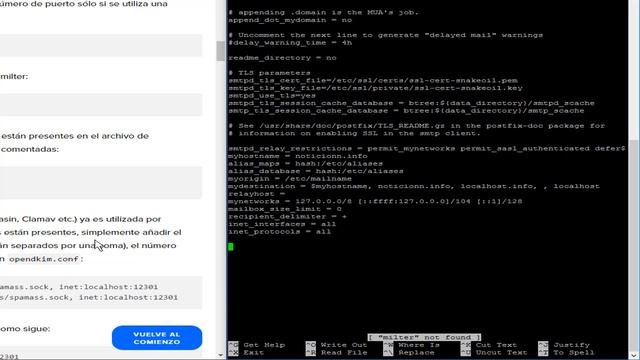The image size is (640, 360).
Task: Click the smtp_tls_session_cache_database line
Action: click(406, 111)
